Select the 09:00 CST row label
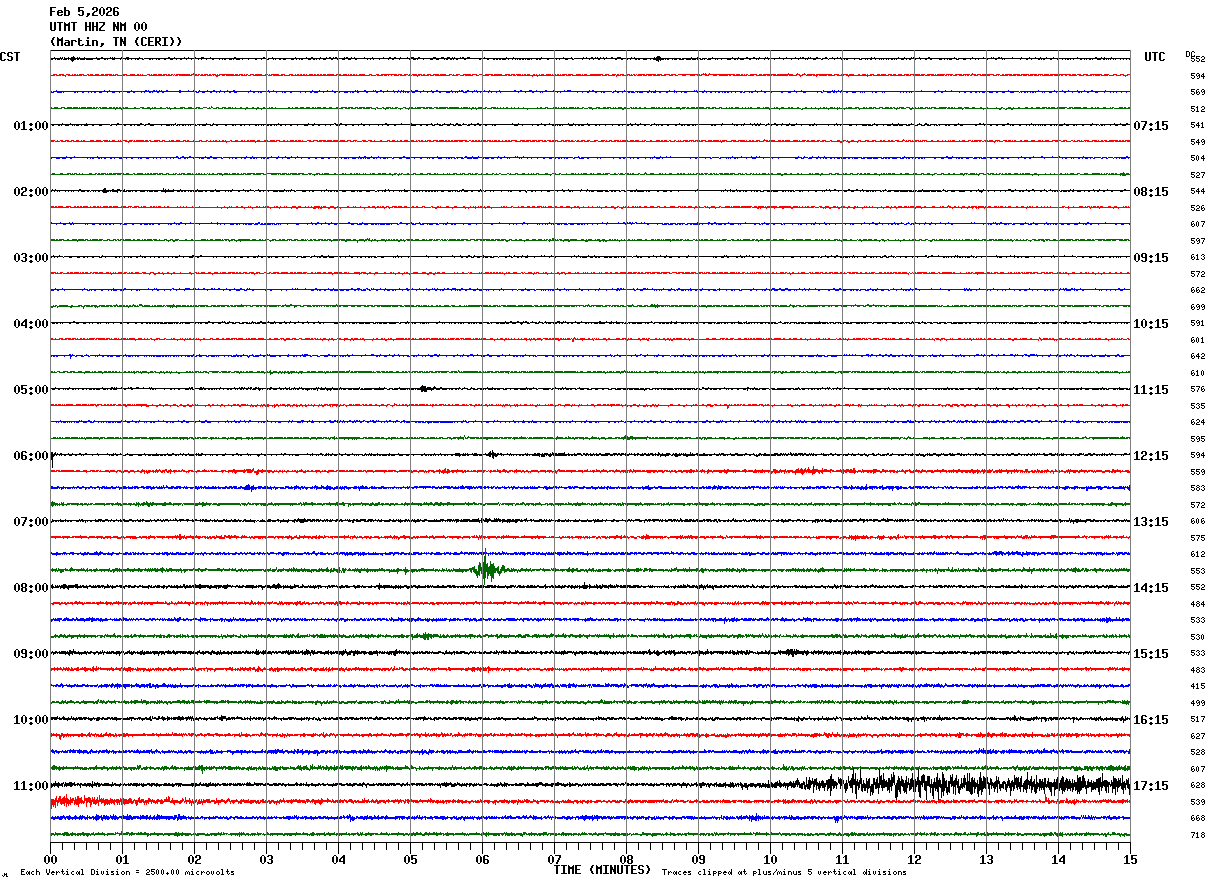The height and width of the screenshot is (886, 1210). tap(31, 654)
